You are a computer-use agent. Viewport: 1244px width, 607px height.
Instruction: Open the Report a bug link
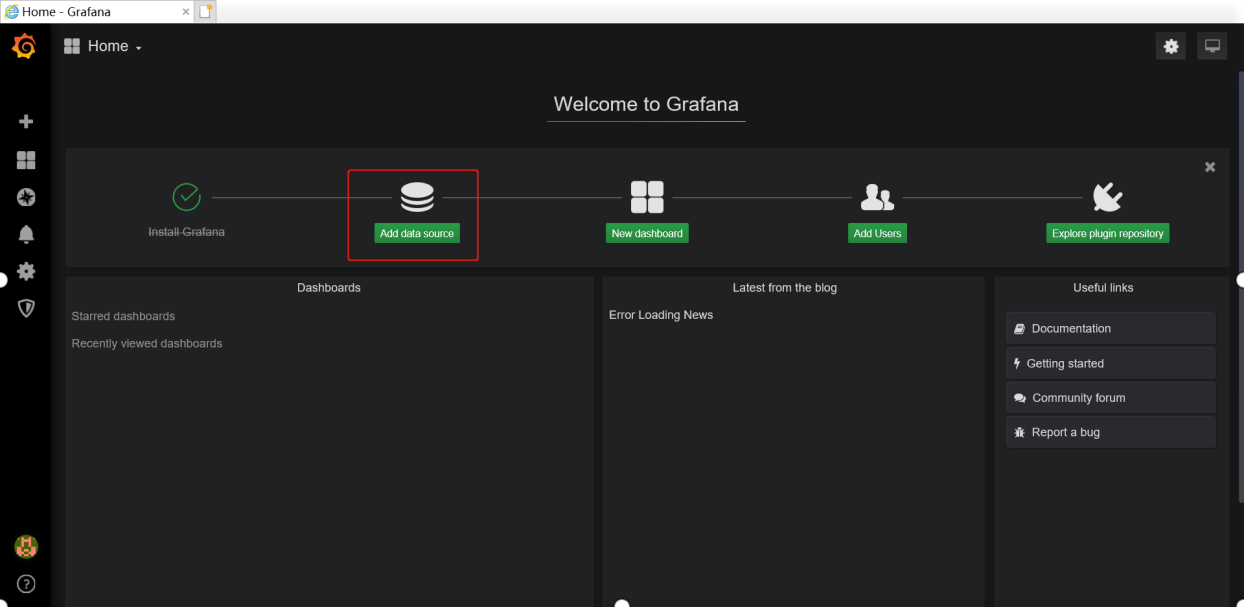tap(1111, 432)
